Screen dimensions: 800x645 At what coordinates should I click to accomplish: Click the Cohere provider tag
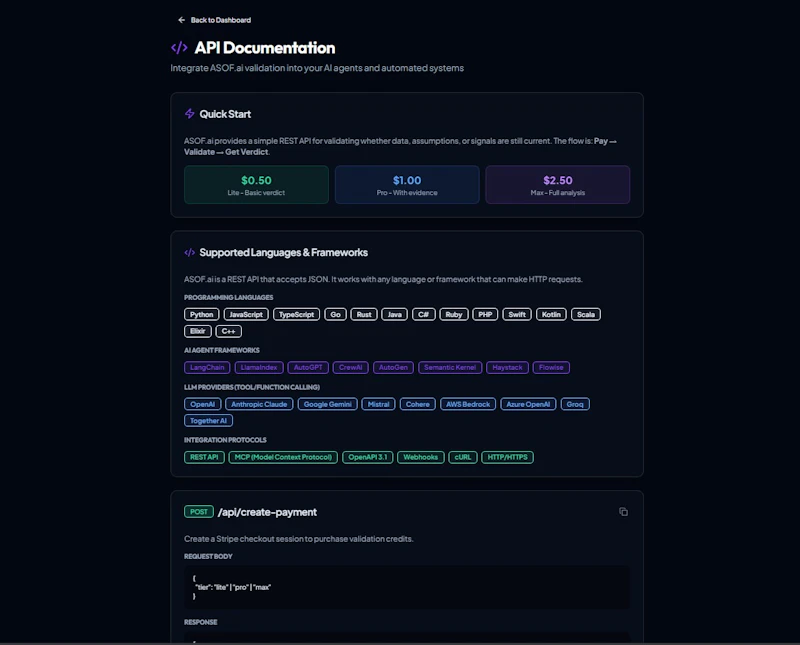point(418,404)
